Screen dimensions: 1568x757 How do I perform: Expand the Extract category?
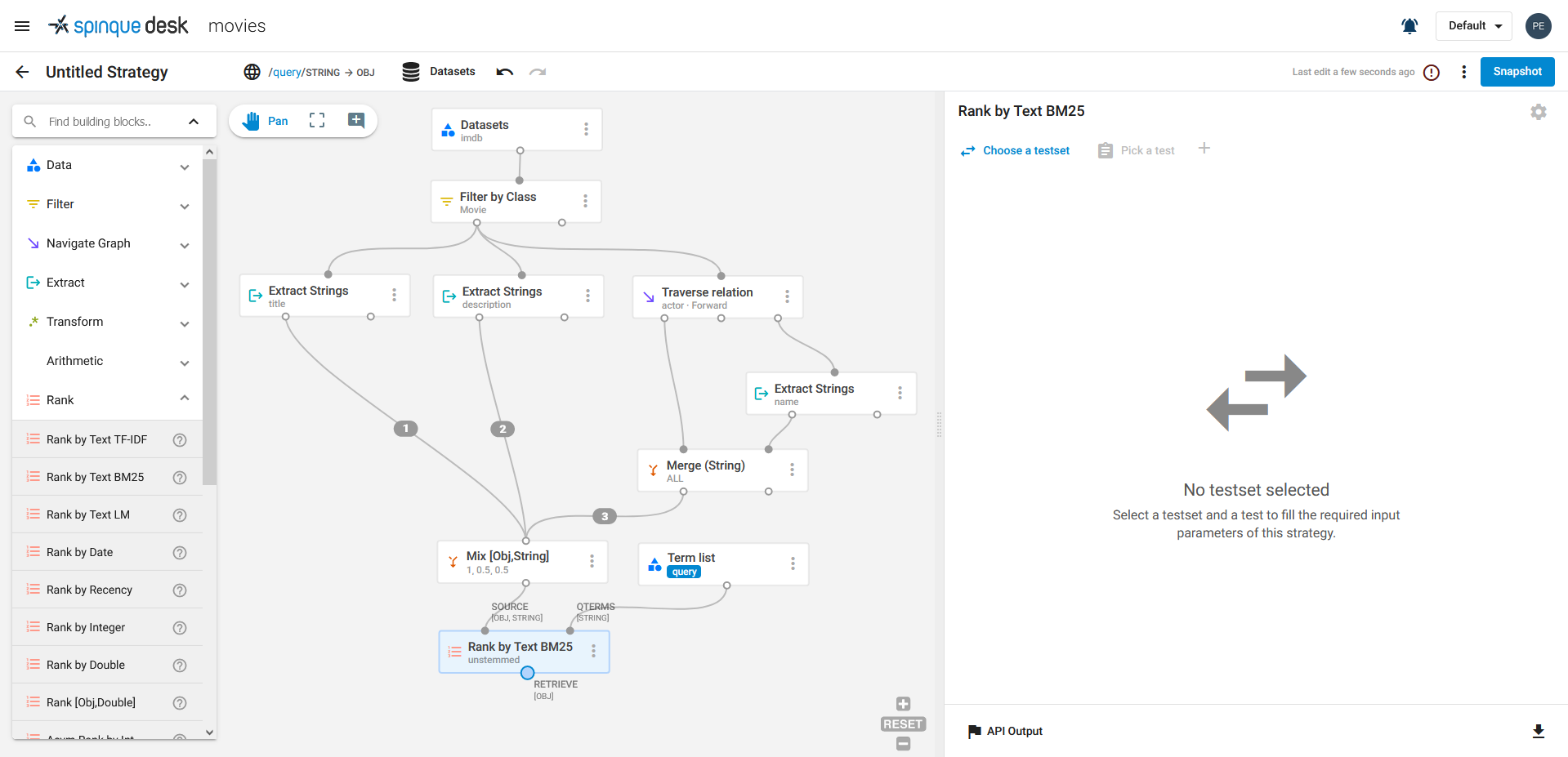(185, 284)
